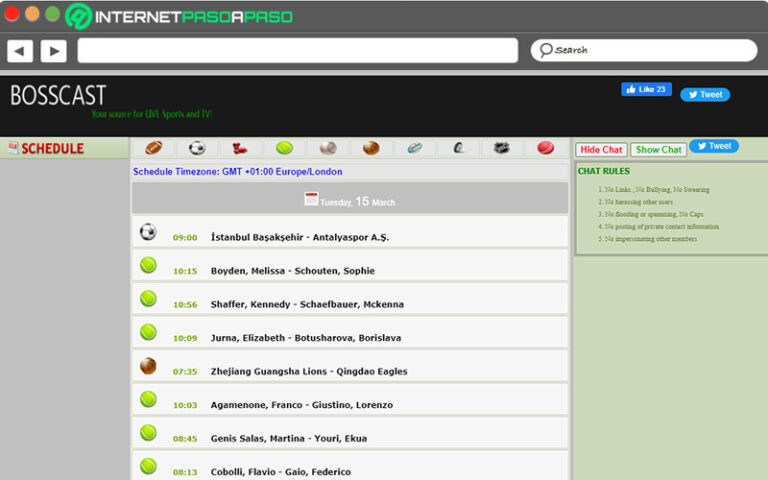Open Shaffer, Kennedy - Schaefbauer, Mckenna match
Screen dimensions: 768x480
[307, 304]
